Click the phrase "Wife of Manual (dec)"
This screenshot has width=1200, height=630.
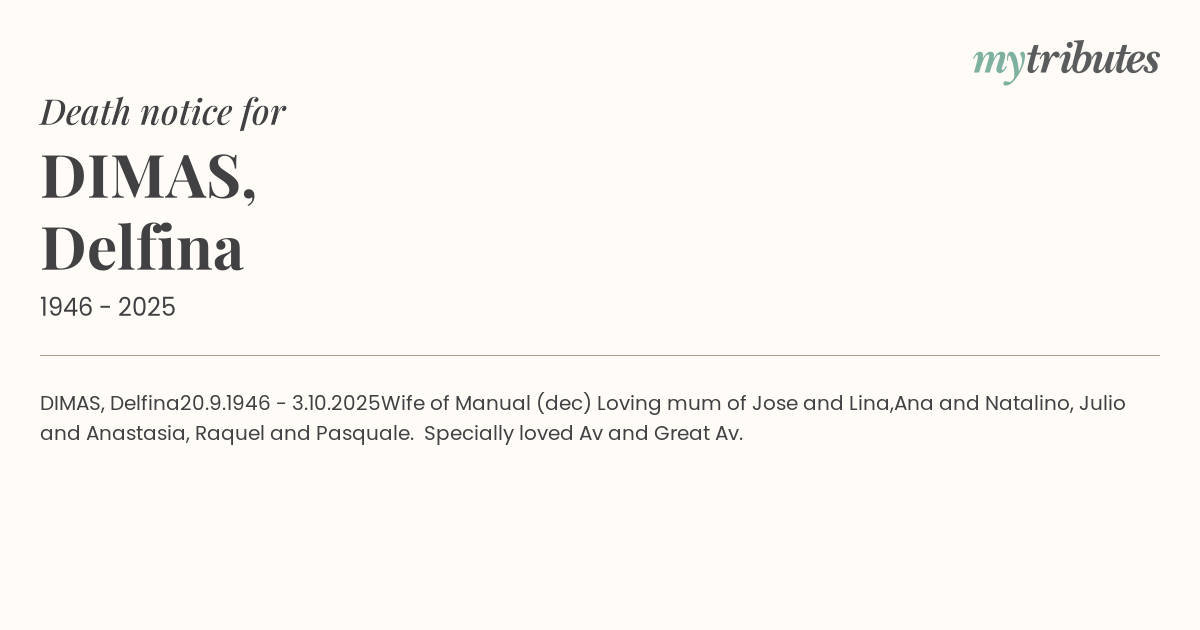coord(487,403)
